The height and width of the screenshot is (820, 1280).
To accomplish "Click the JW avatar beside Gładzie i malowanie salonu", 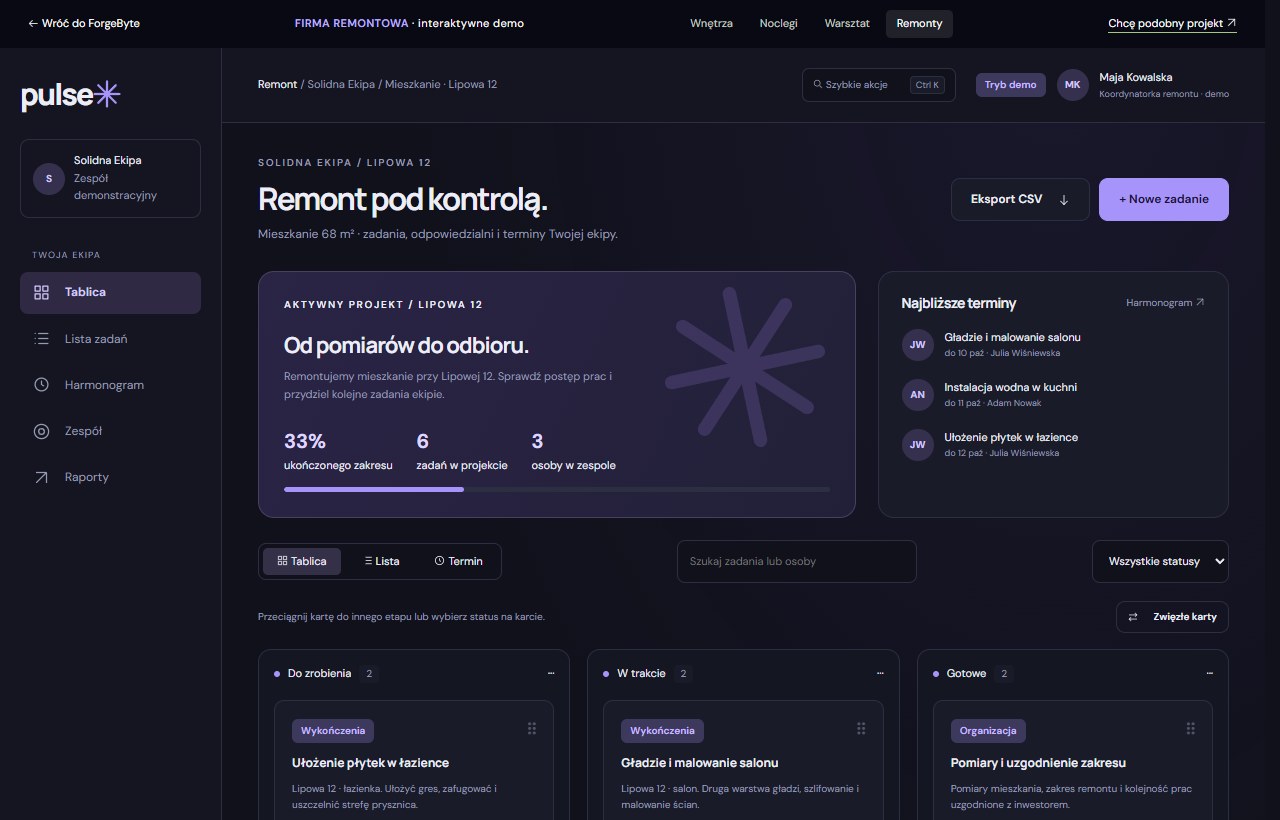I will [x=917, y=345].
